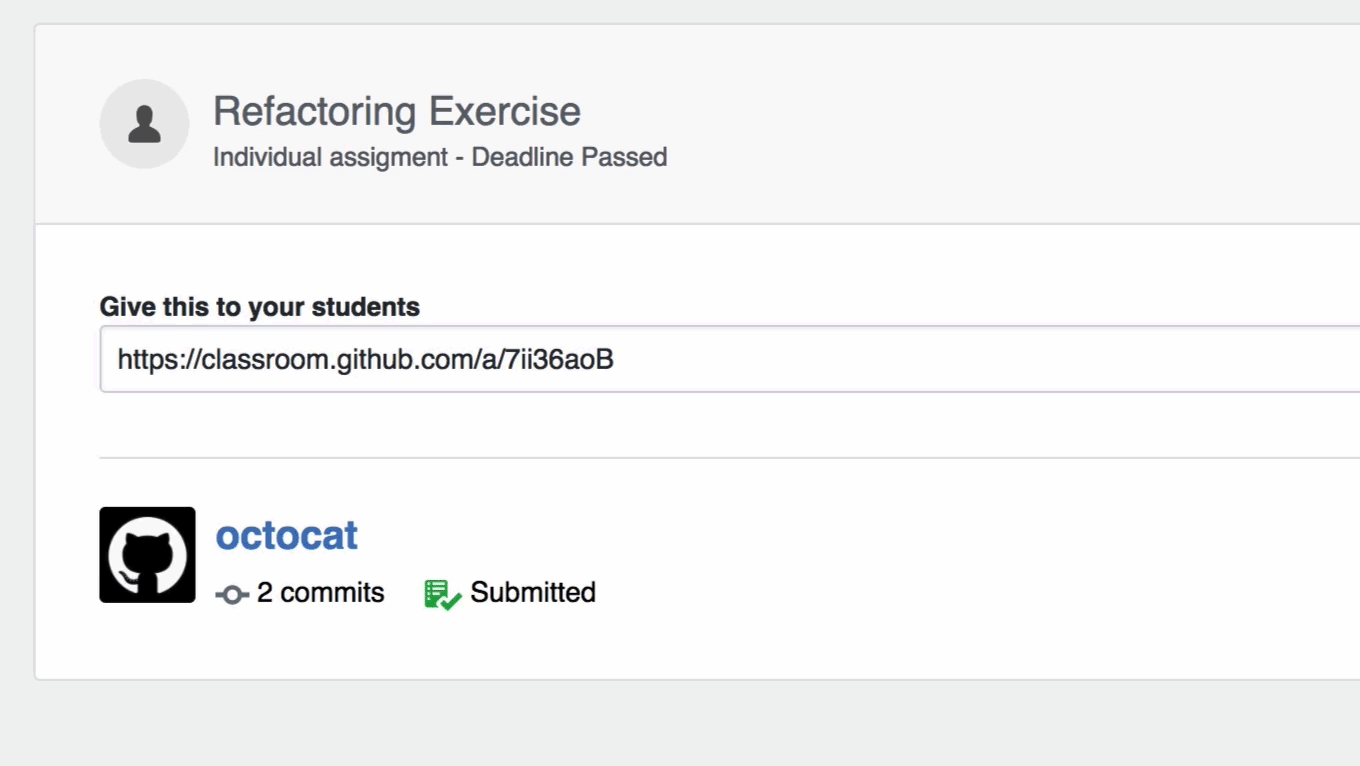Focus the classroom invitation URL field
Screen dimensions: 1360x766
point(730,359)
